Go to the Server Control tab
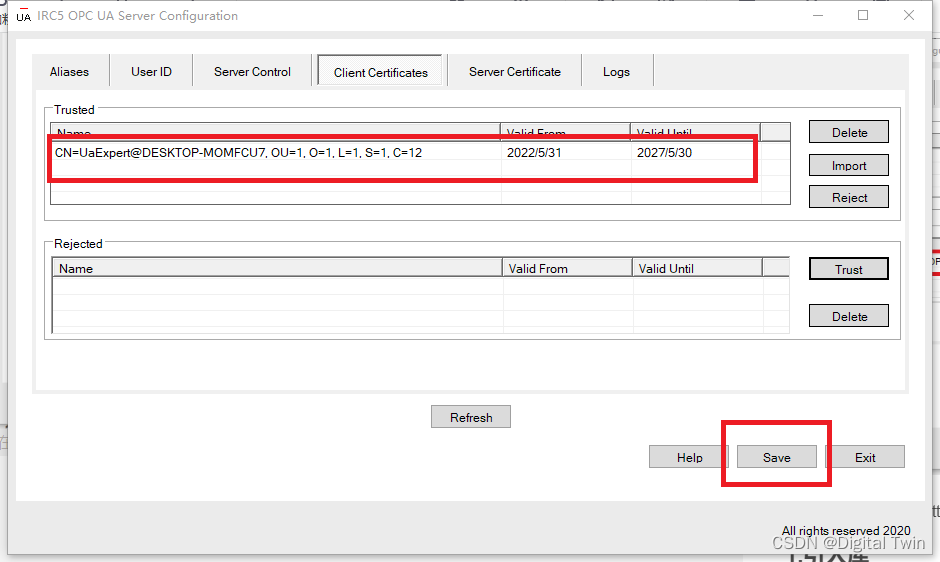 (252, 71)
